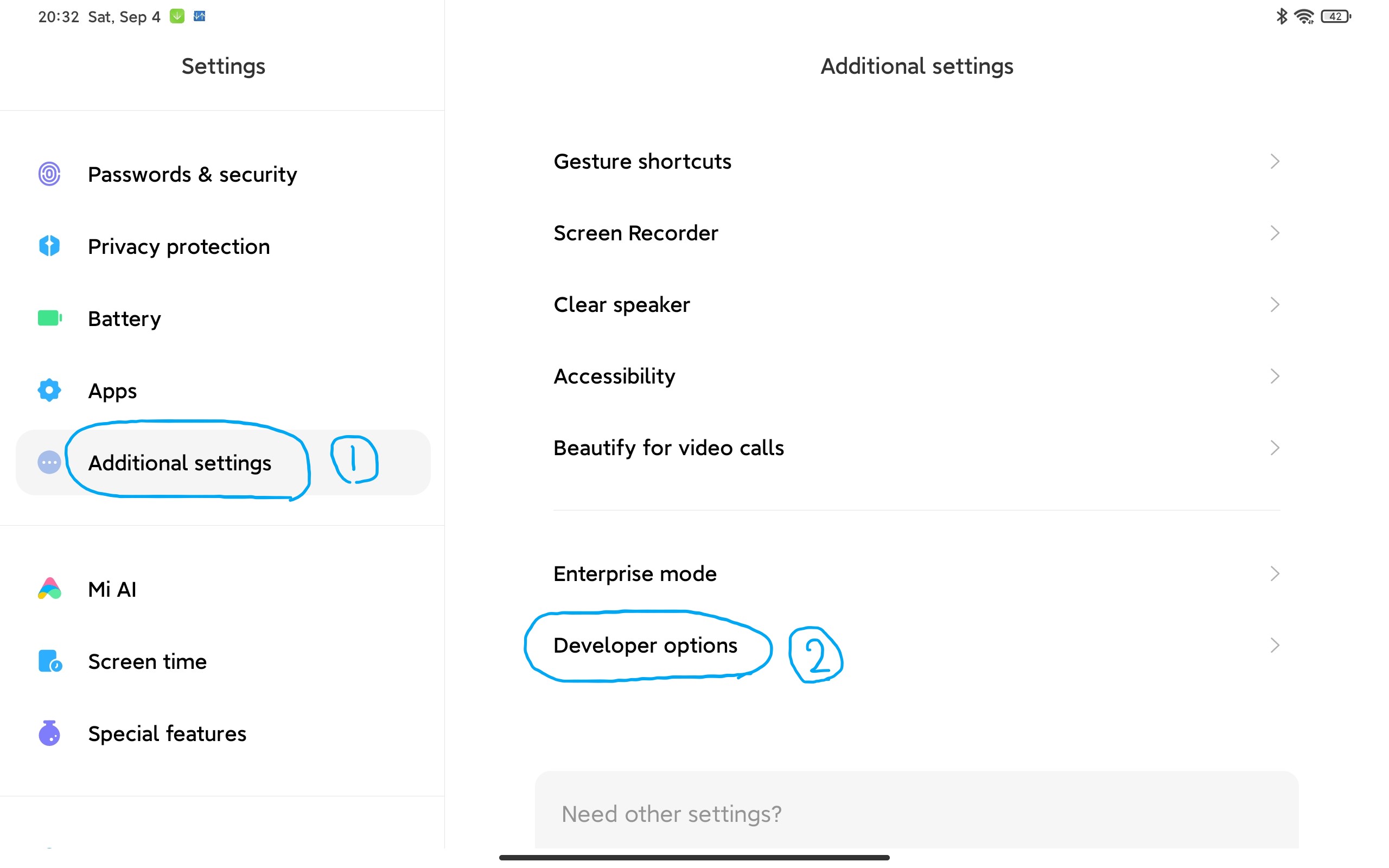Click the Privacy protection shield icon
The width and height of the screenshot is (1389, 868).
[49, 246]
